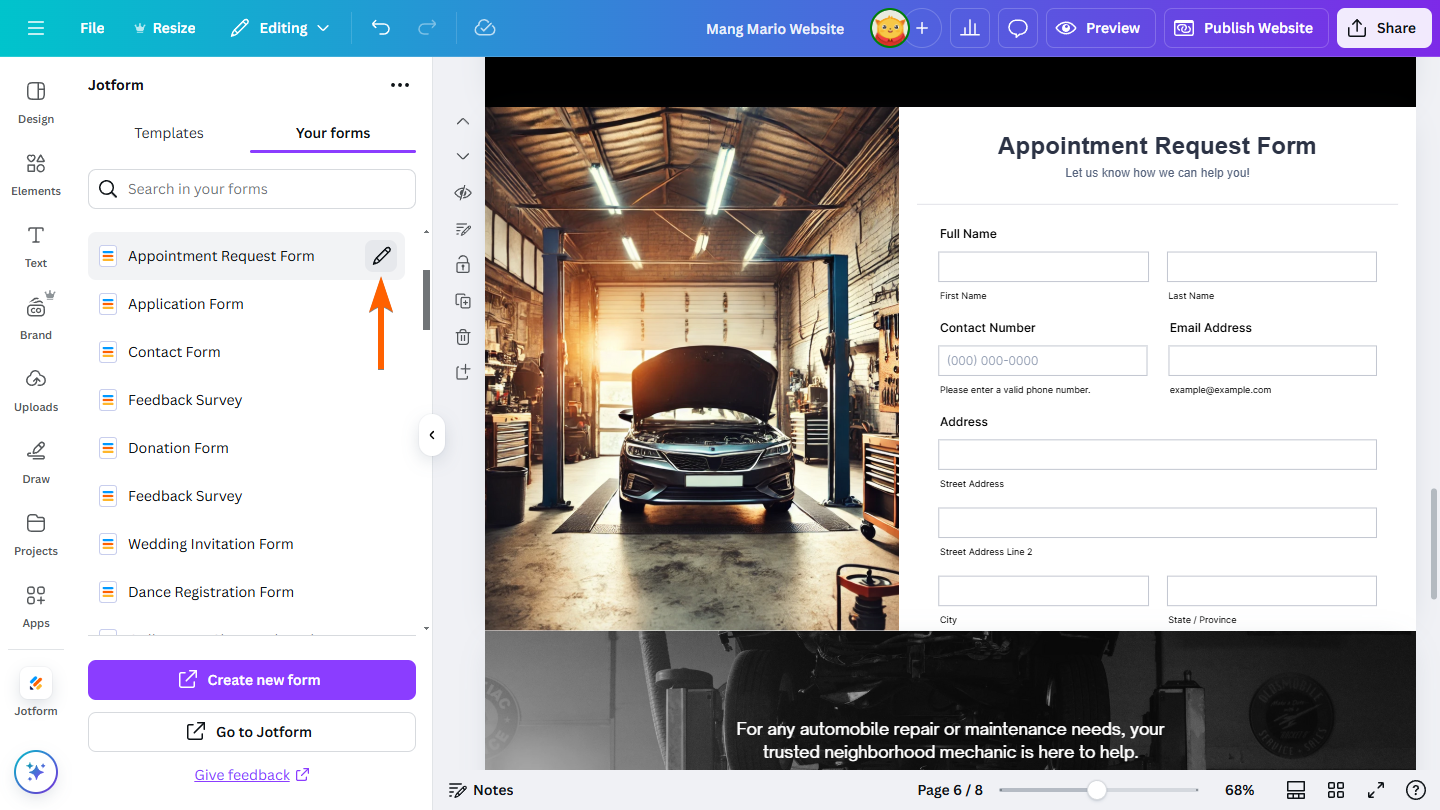The width and height of the screenshot is (1440, 810).
Task: Select the Application Form entry
Action: pos(246,304)
